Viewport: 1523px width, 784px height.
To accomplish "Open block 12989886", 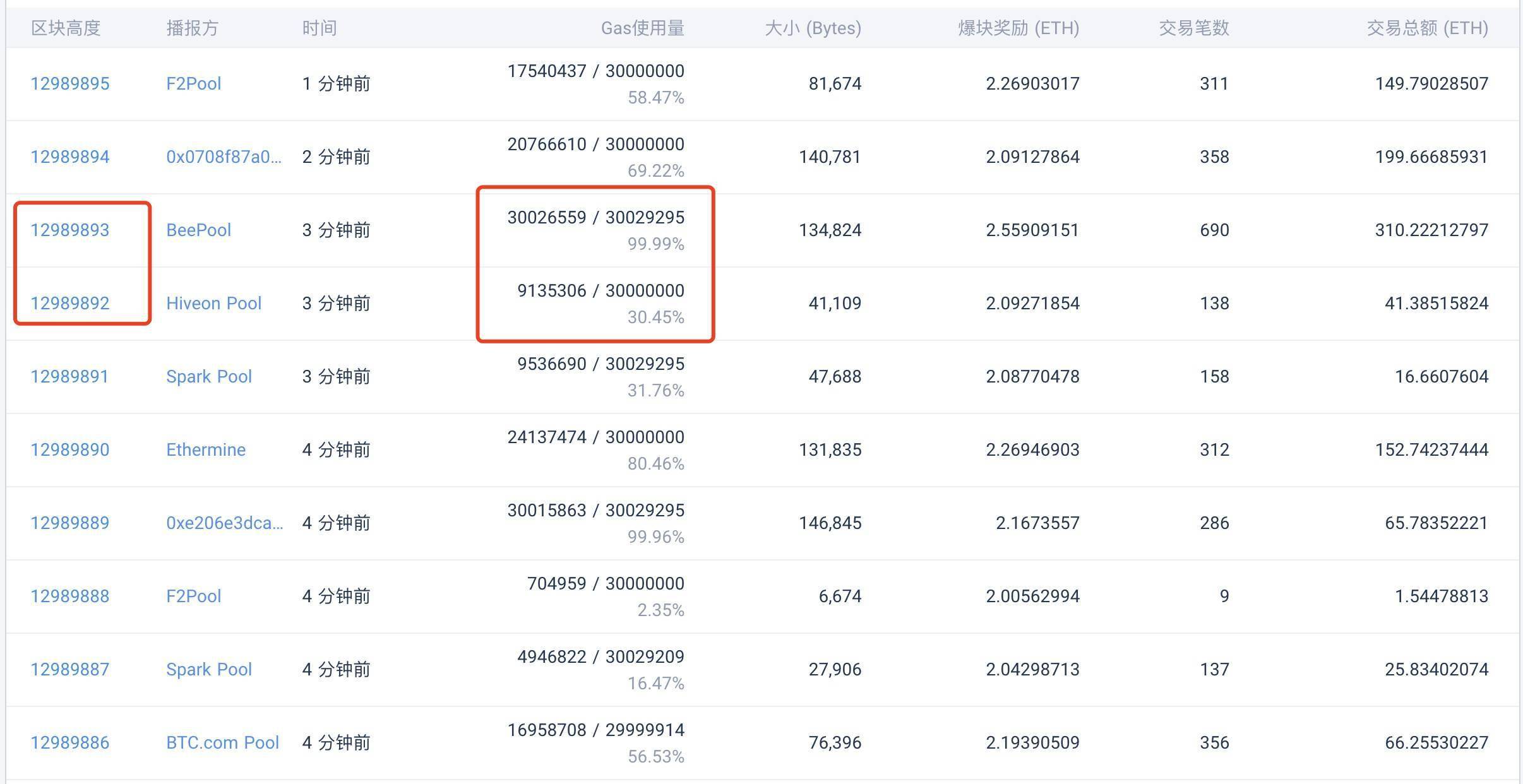I will [70, 742].
